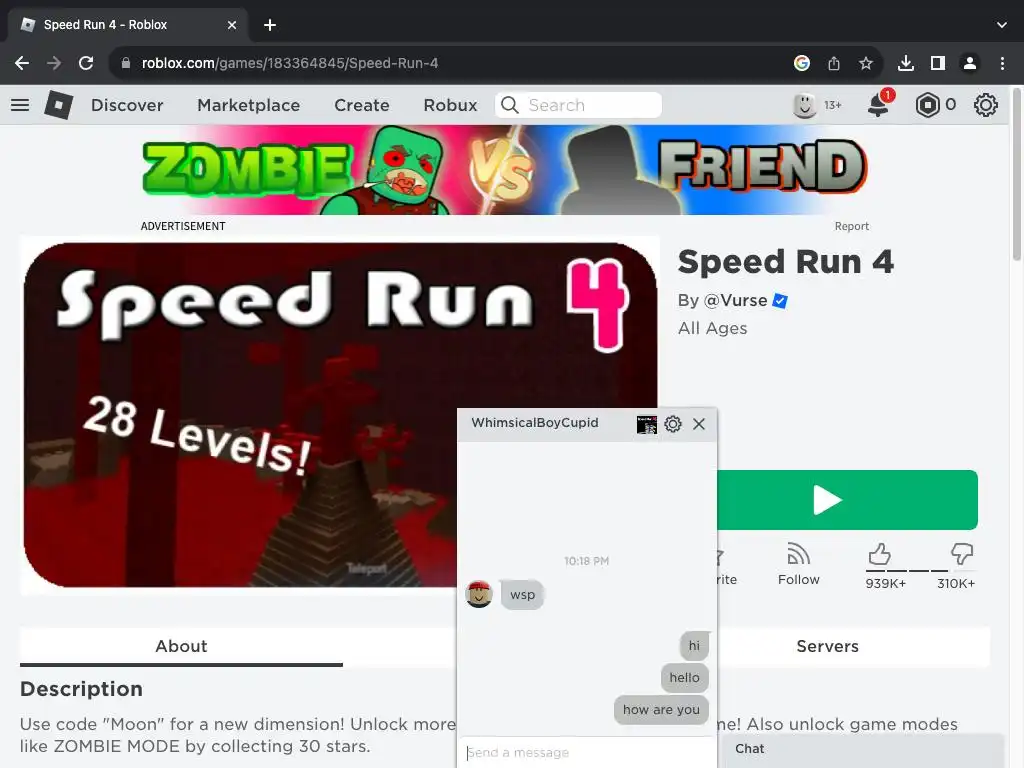This screenshot has height=768, width=1024.
Task: Go to the Create page
Action: pyautogui.click(x=362, y=105)
